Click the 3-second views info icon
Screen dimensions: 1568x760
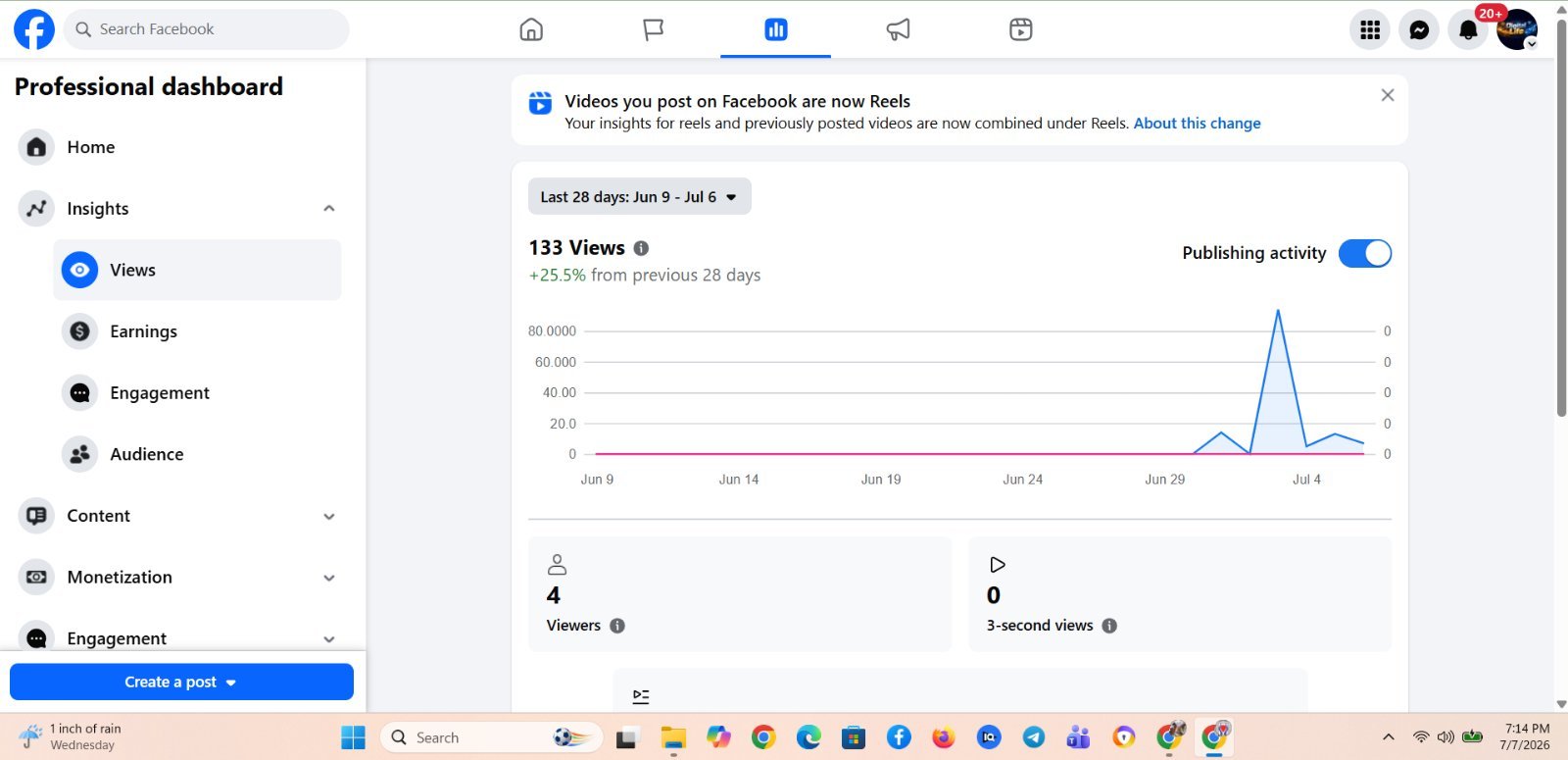[1109, 626]
